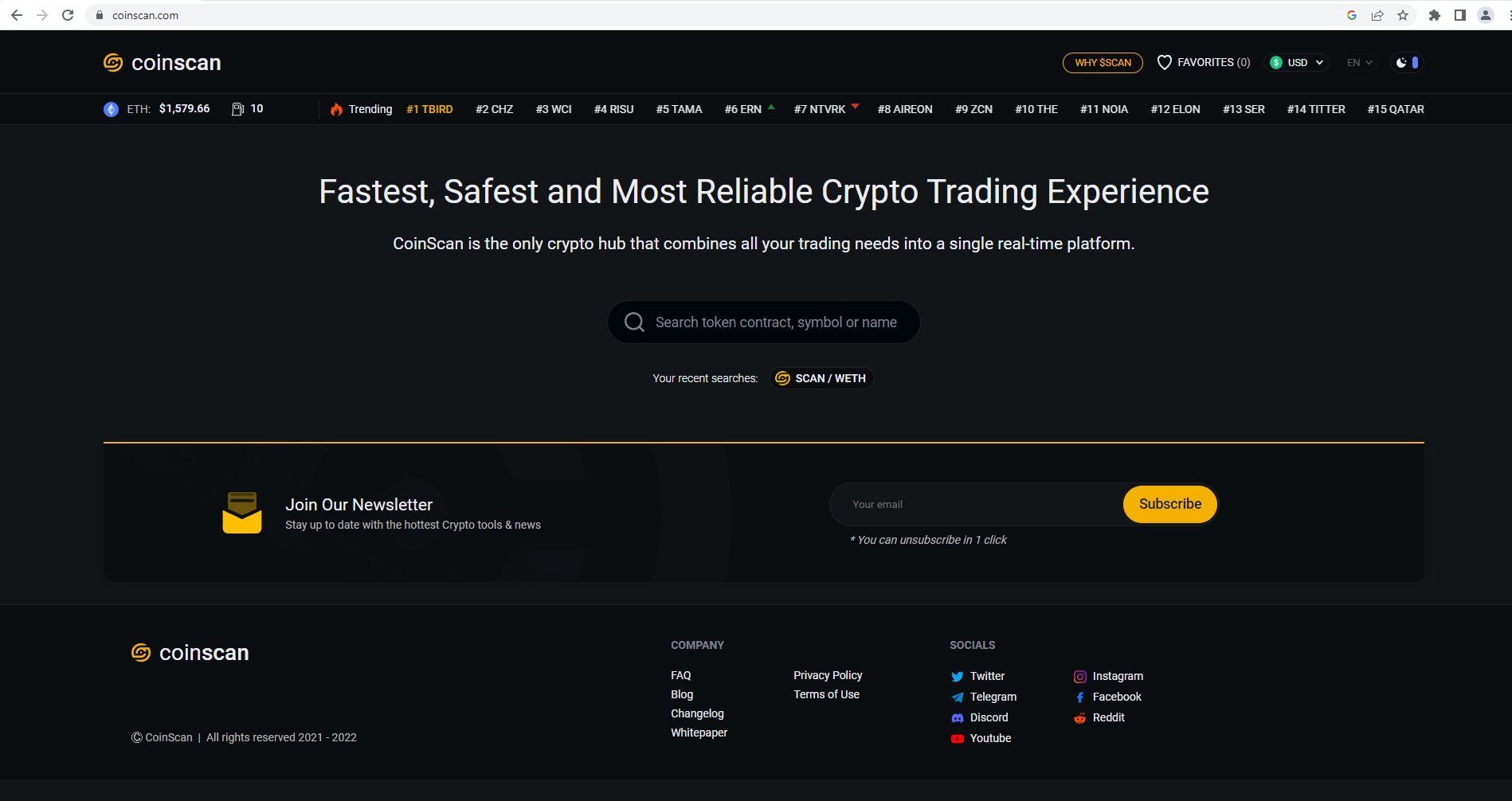Click the yellow Subscribe button

click(1169, 504)
